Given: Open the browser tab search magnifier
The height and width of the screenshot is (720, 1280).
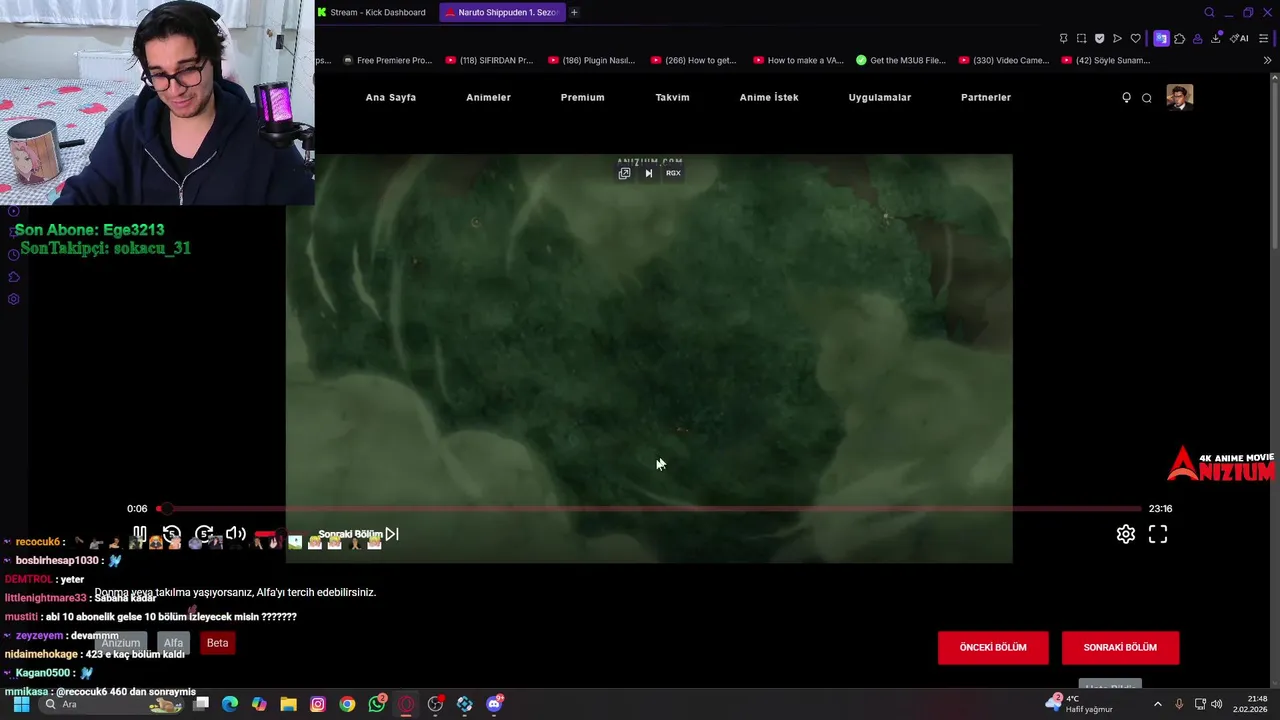Looking at the screenshot, I should [1209, 12].
